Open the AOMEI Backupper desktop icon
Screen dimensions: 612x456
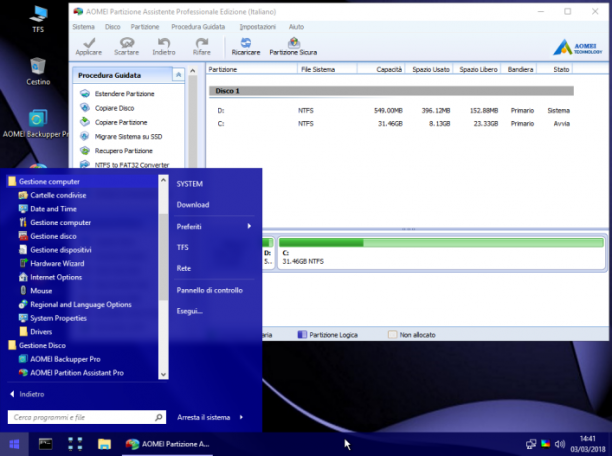point(36,124)
